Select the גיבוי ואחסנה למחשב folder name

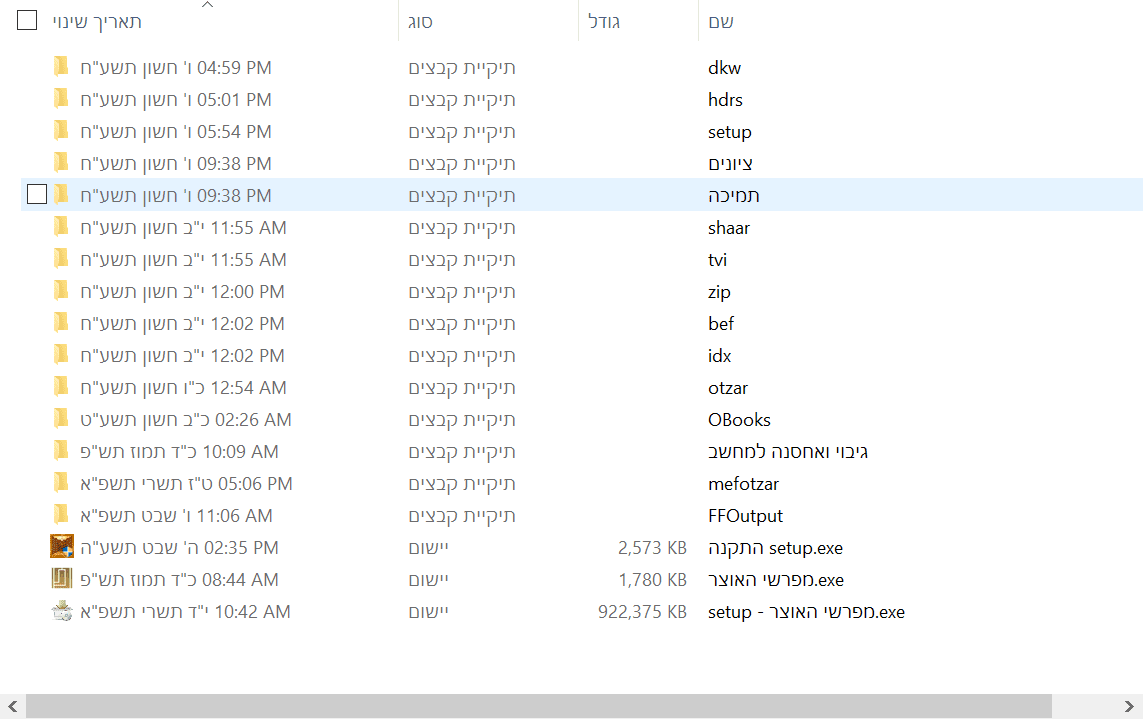click(x=788, y=452)
